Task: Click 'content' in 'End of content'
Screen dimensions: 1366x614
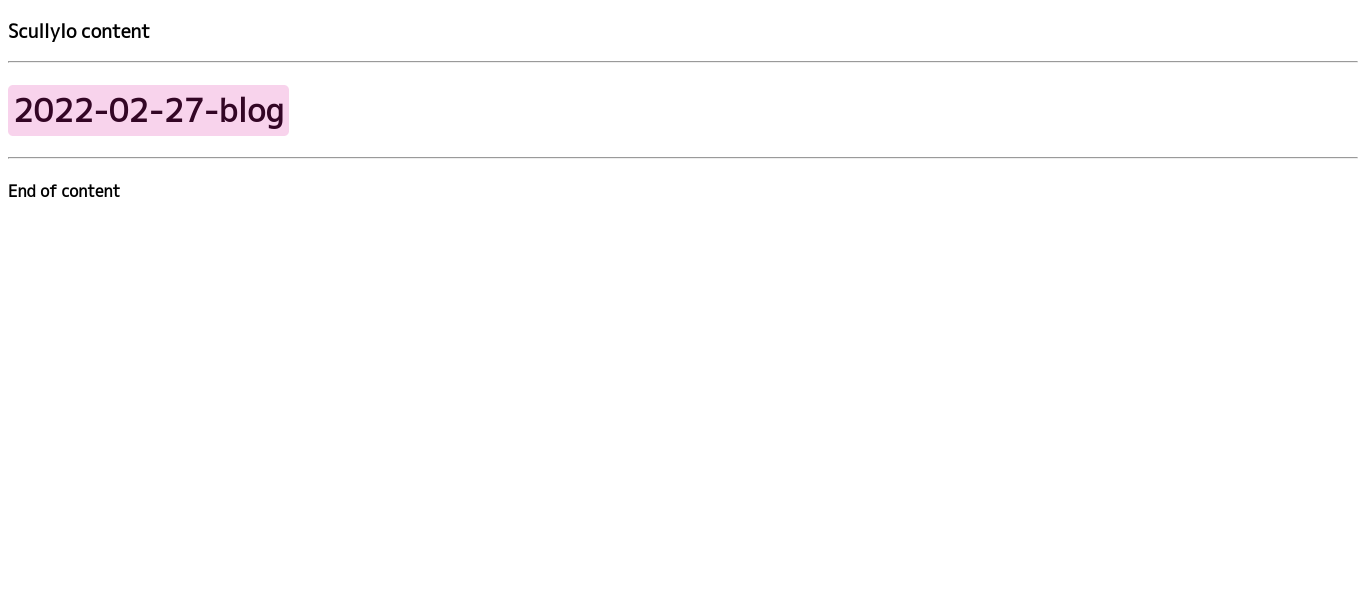Action: click(90, 191)
